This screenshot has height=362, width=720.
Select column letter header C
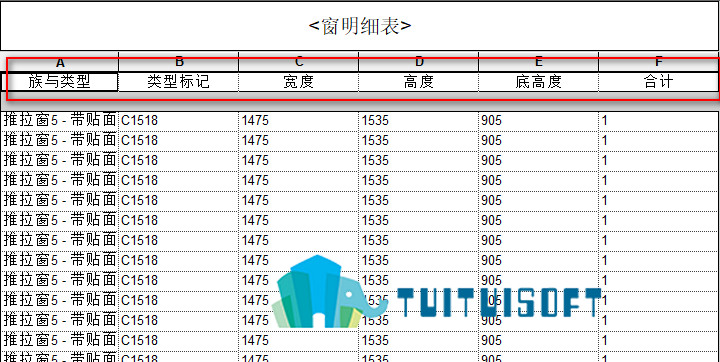coord(298,62)
